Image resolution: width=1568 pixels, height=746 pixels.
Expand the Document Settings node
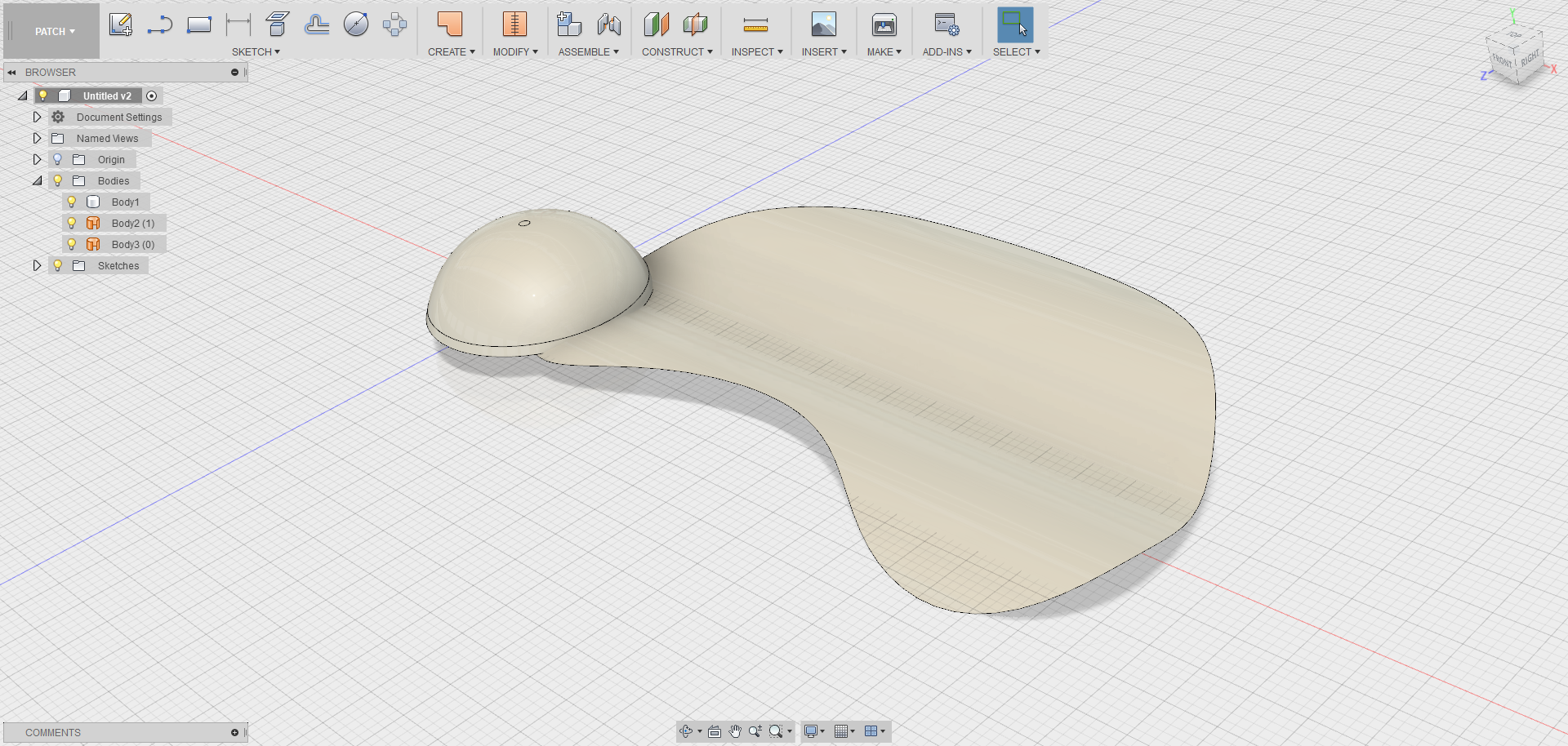coord(37,117)
